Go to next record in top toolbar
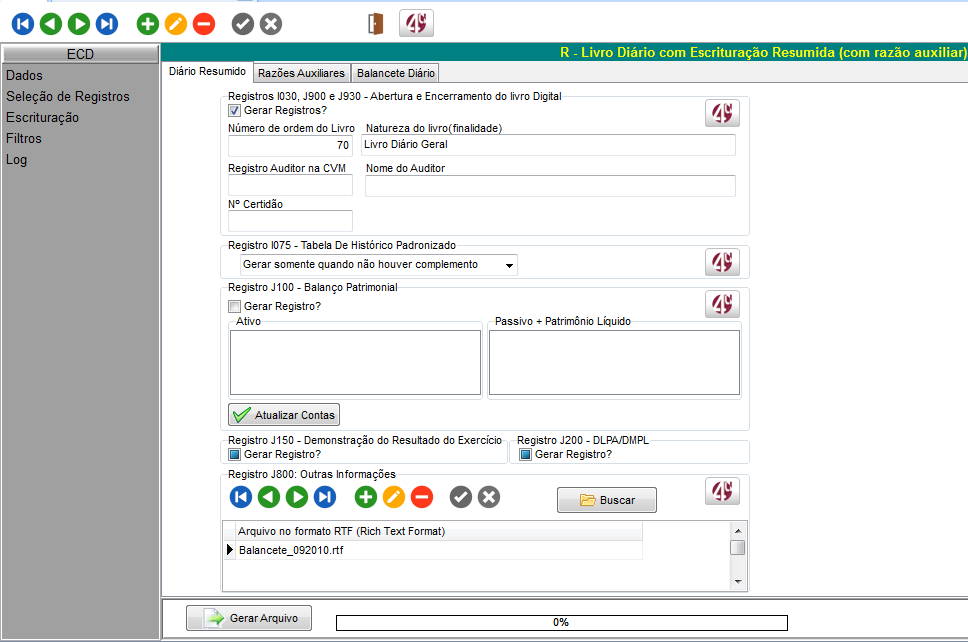 tap(78, 24)
